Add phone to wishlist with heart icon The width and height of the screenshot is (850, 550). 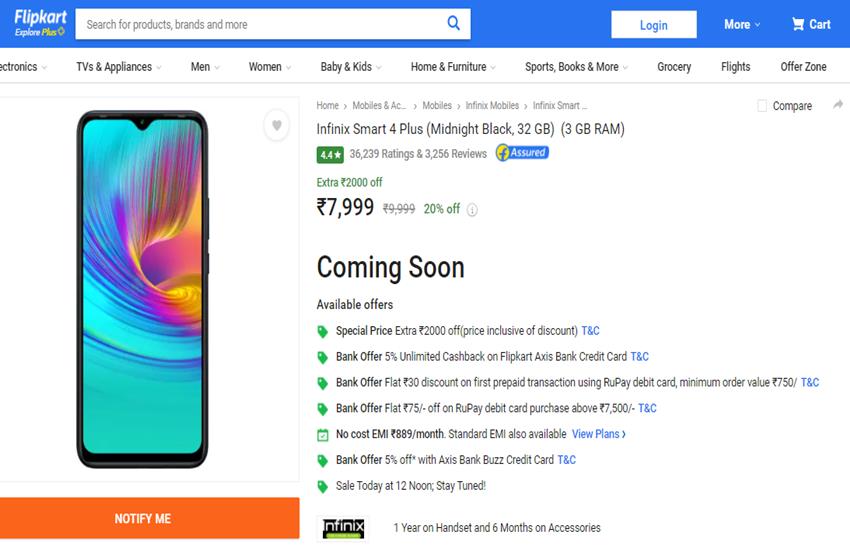pos(277,125)
